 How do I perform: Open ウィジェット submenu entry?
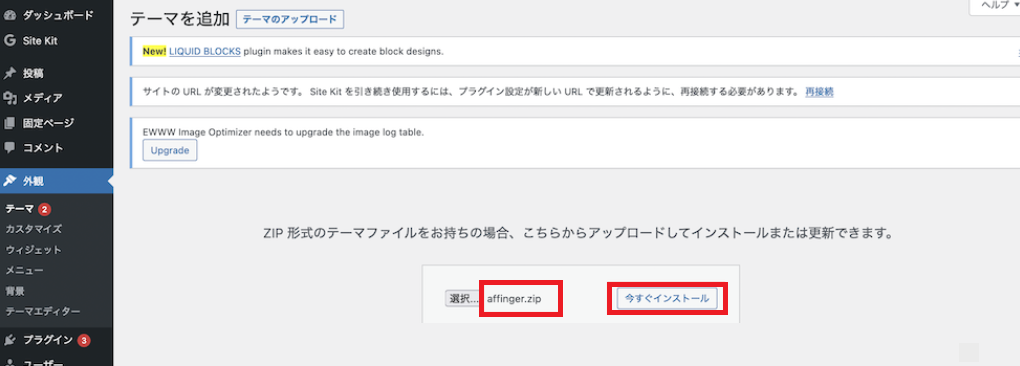point(34,250)
